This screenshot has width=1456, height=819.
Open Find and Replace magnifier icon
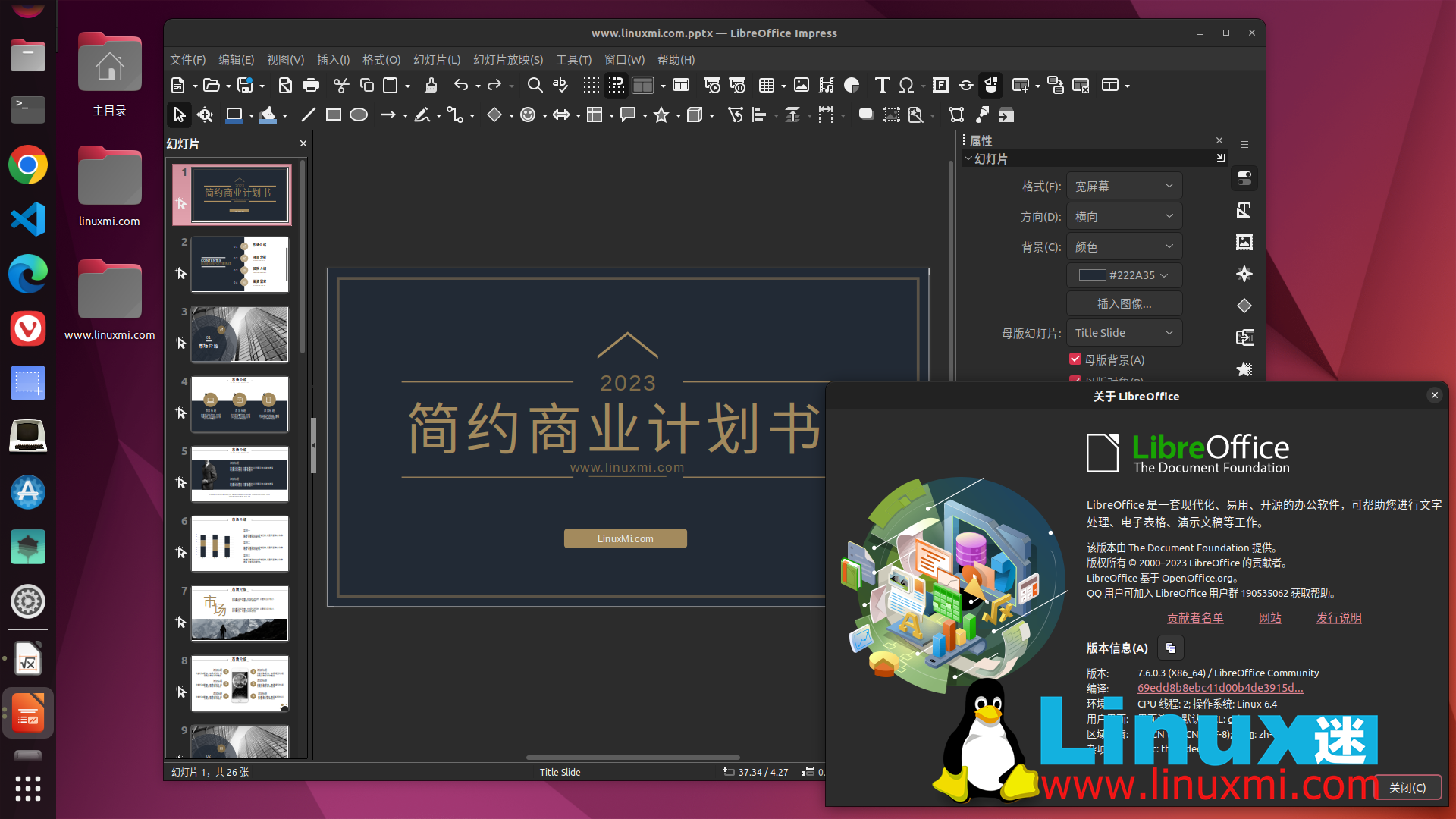click(535, 85)
